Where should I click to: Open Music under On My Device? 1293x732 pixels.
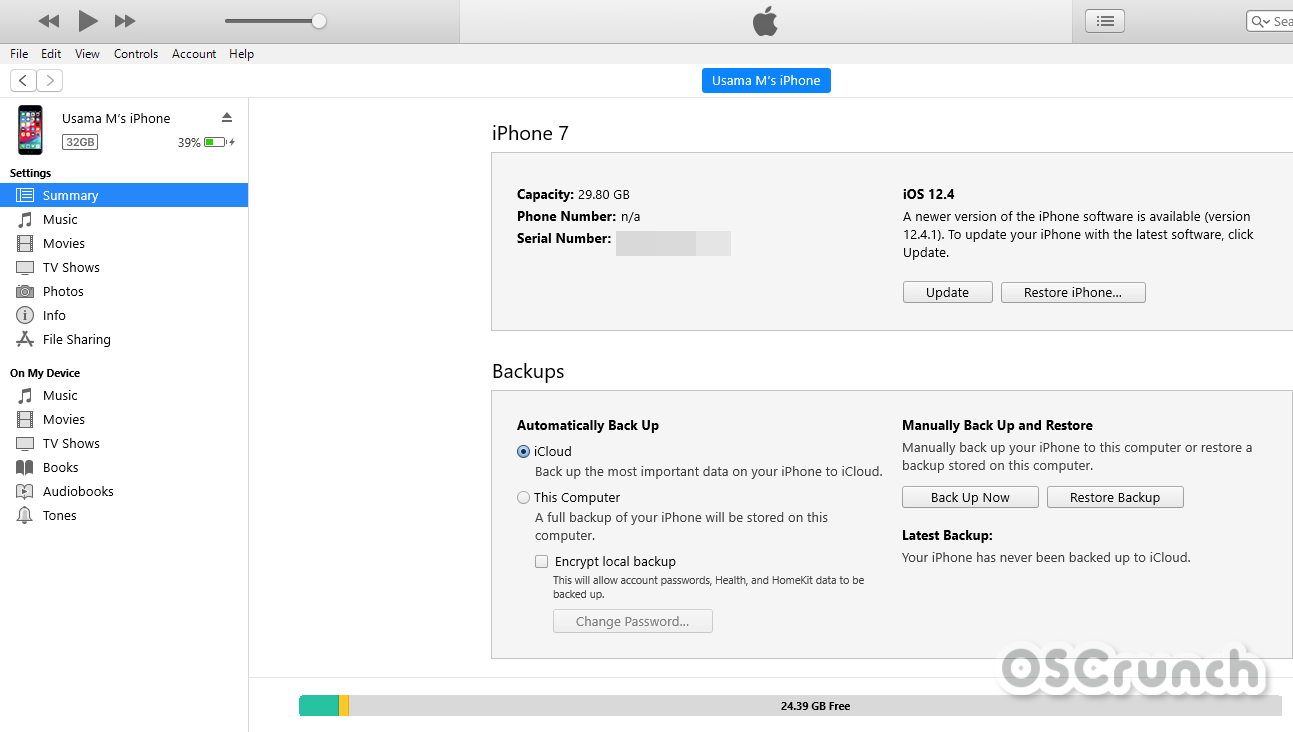(x=60, y=395)
